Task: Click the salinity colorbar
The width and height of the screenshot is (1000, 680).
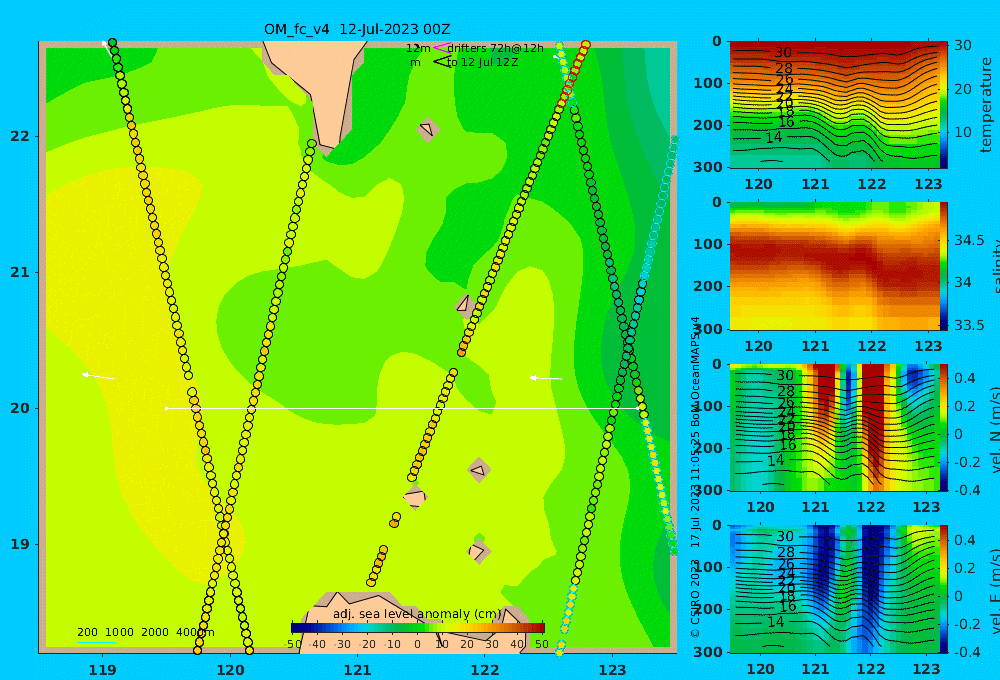Action: pos(943,266)
